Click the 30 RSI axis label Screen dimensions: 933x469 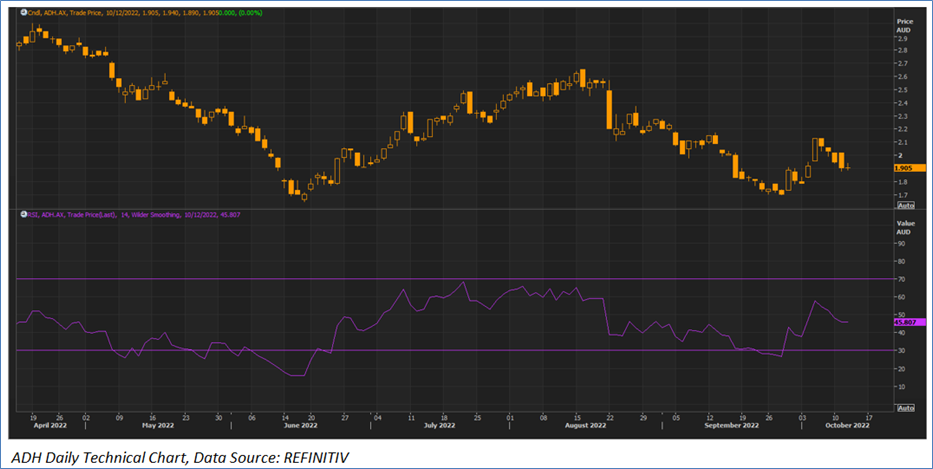(901, 351)
